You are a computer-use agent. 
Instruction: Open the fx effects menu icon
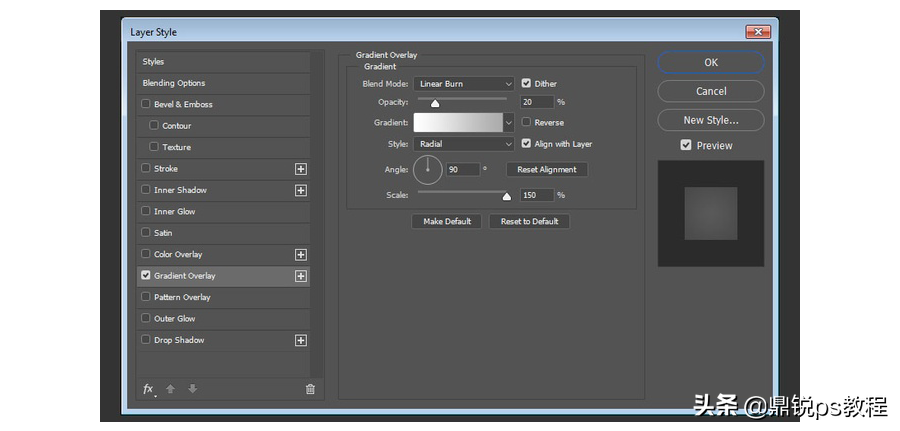coord(149,389)
